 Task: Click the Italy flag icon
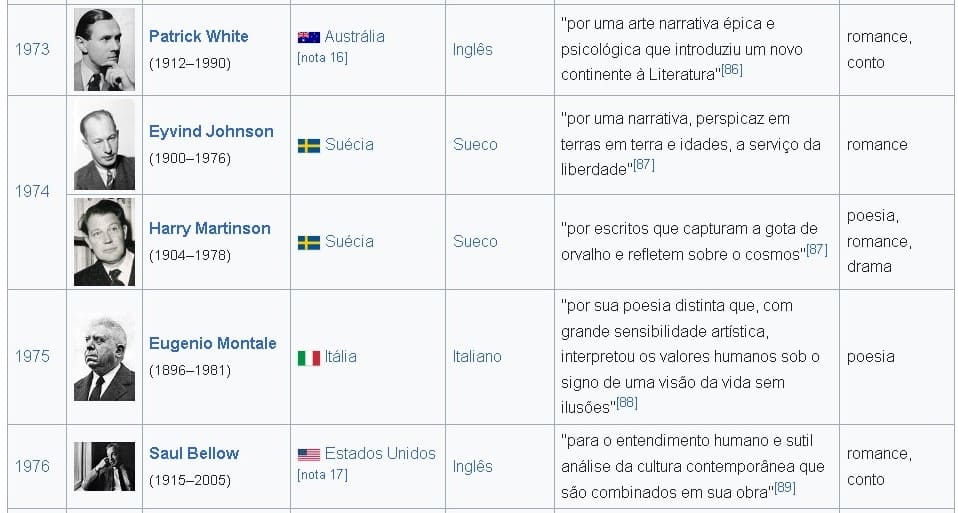pos(308,357)
